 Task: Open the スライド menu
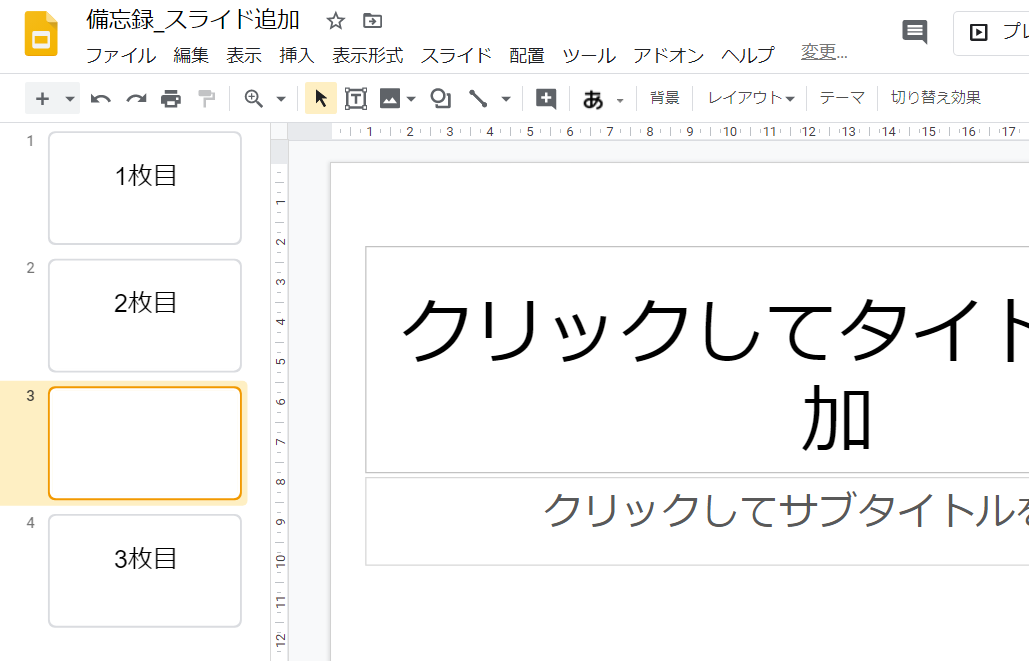[x=456, y=56]
